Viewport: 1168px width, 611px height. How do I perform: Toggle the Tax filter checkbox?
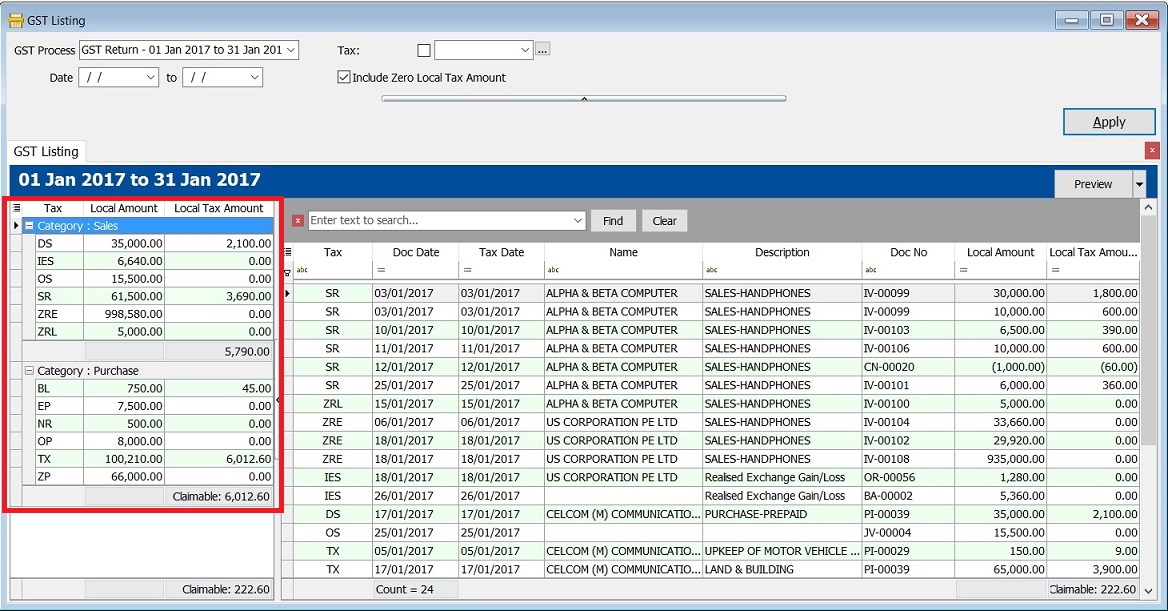pos(424,50)
